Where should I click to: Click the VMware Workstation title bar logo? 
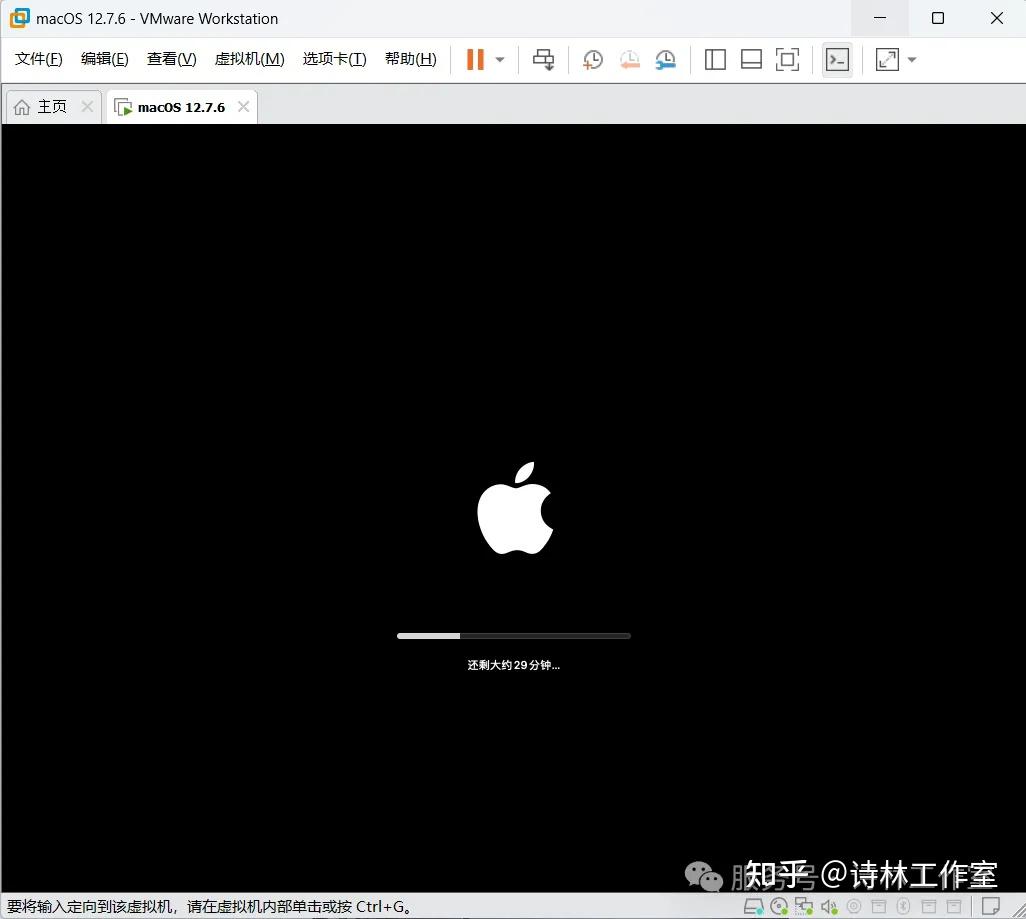pos(20,18)
